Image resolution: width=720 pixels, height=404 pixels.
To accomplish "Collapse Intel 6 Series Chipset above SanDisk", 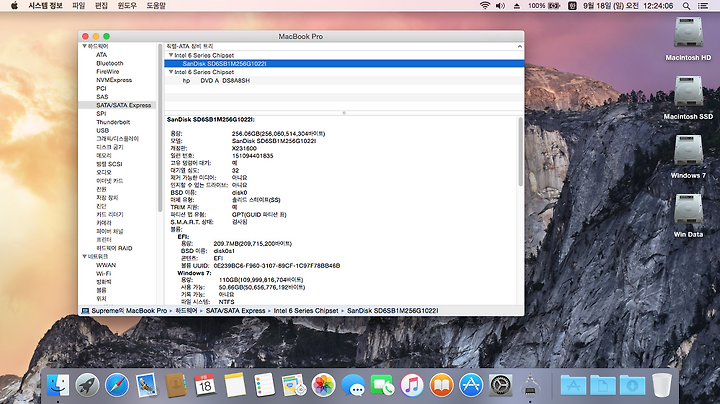I will (171, 55).
